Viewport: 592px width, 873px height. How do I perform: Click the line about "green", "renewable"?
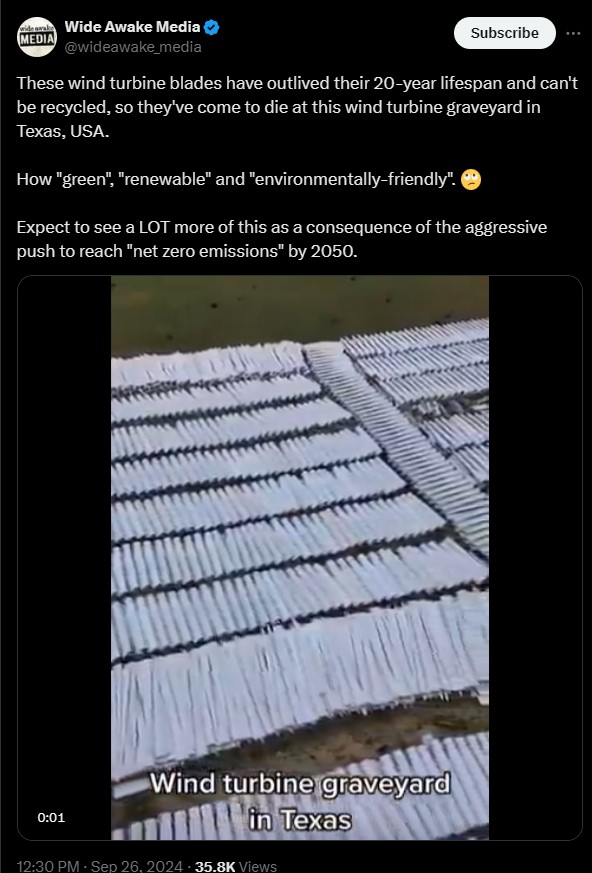tap(249, 179)
